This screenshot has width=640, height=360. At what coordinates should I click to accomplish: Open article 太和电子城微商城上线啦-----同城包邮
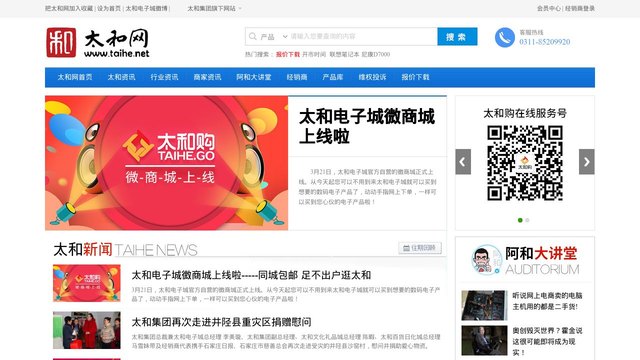point(251,276)
